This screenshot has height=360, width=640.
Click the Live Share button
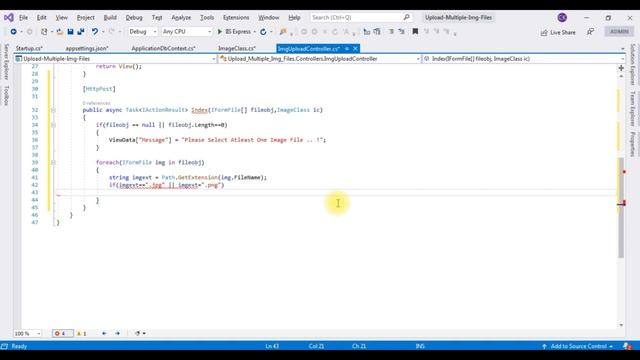pos(558,32)
